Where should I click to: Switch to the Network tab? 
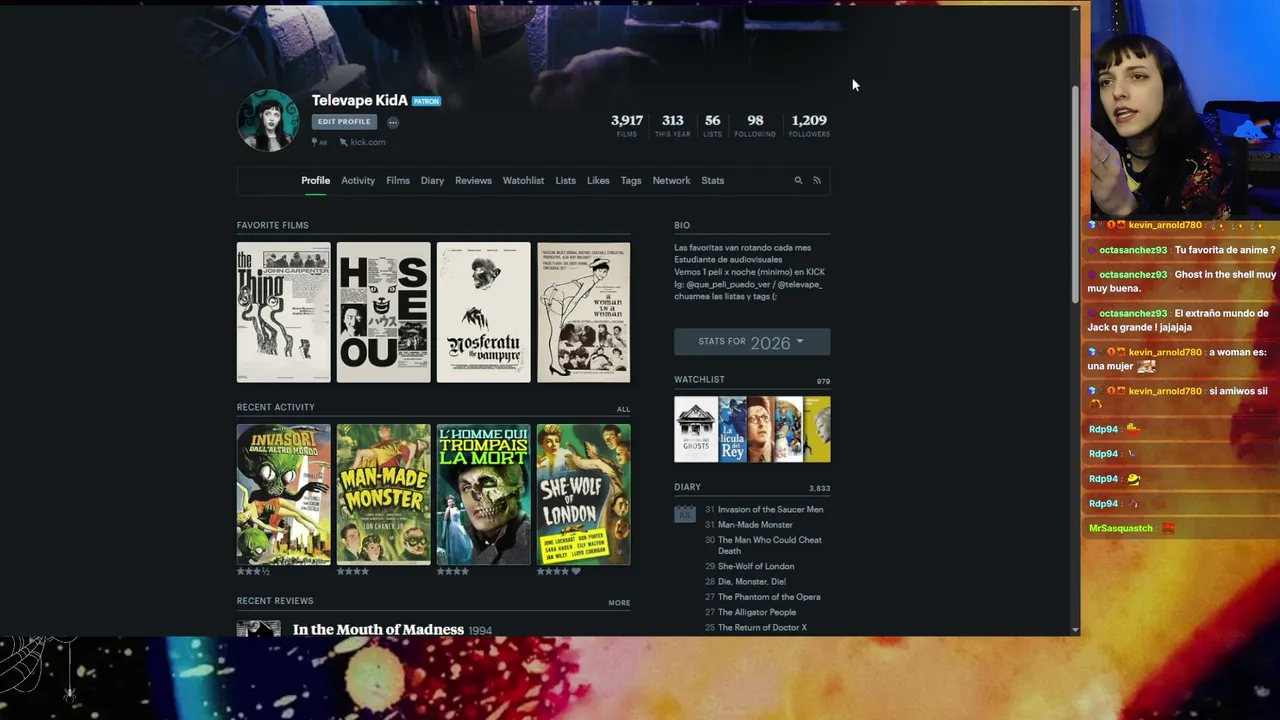pos(671,181)
